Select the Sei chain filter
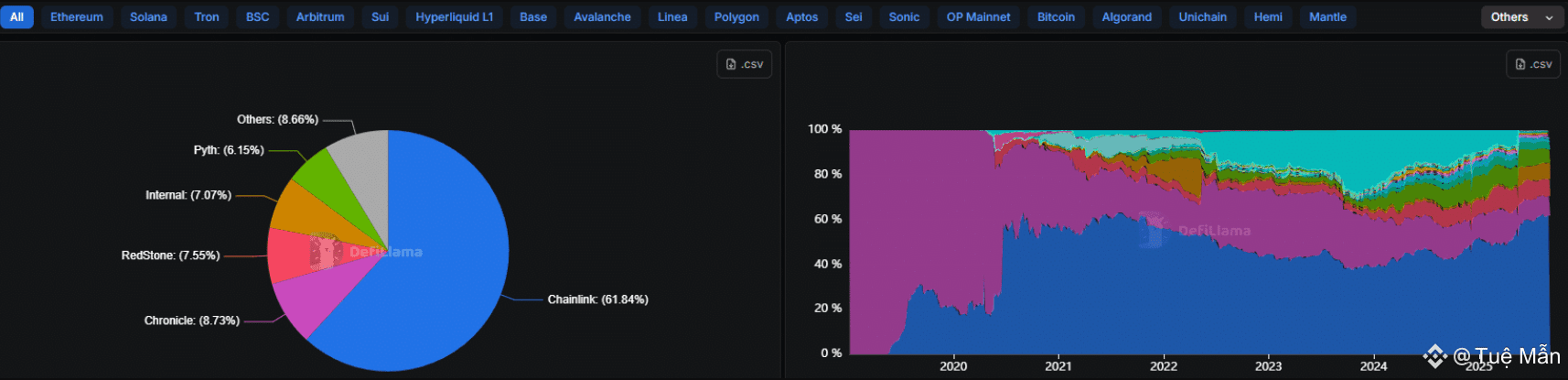 [x=854, y=17]
